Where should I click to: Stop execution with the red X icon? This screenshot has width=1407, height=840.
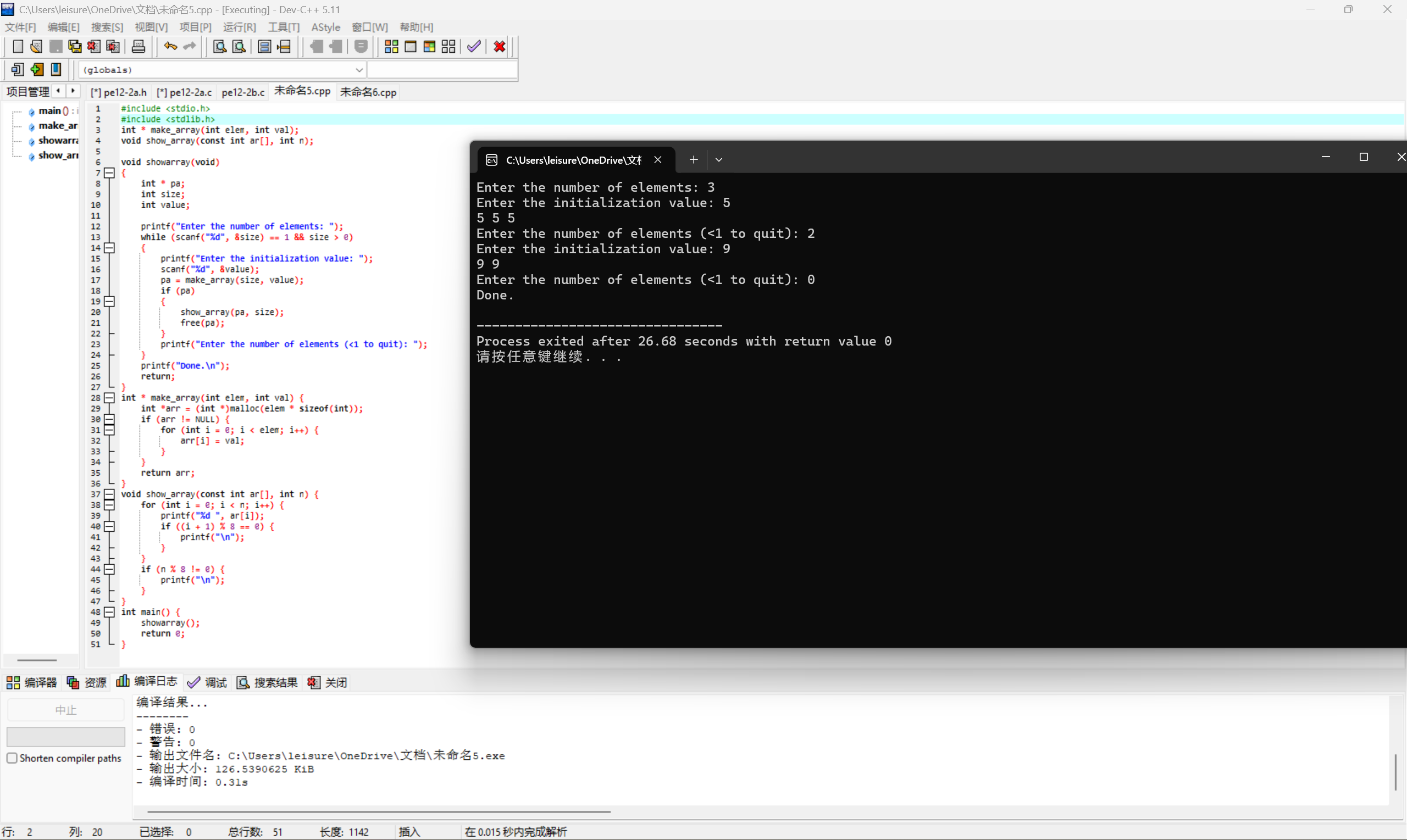point(498,46)
